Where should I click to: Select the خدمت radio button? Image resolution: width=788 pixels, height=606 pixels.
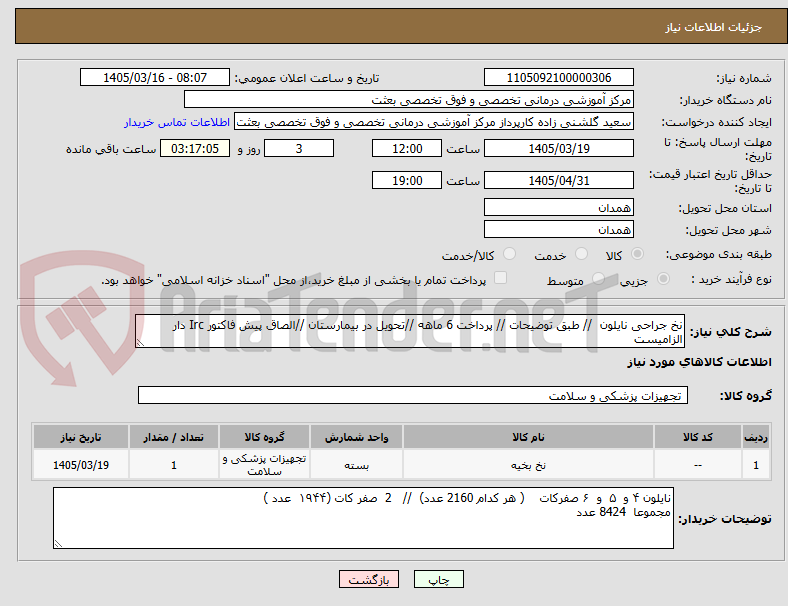point(581,254)
